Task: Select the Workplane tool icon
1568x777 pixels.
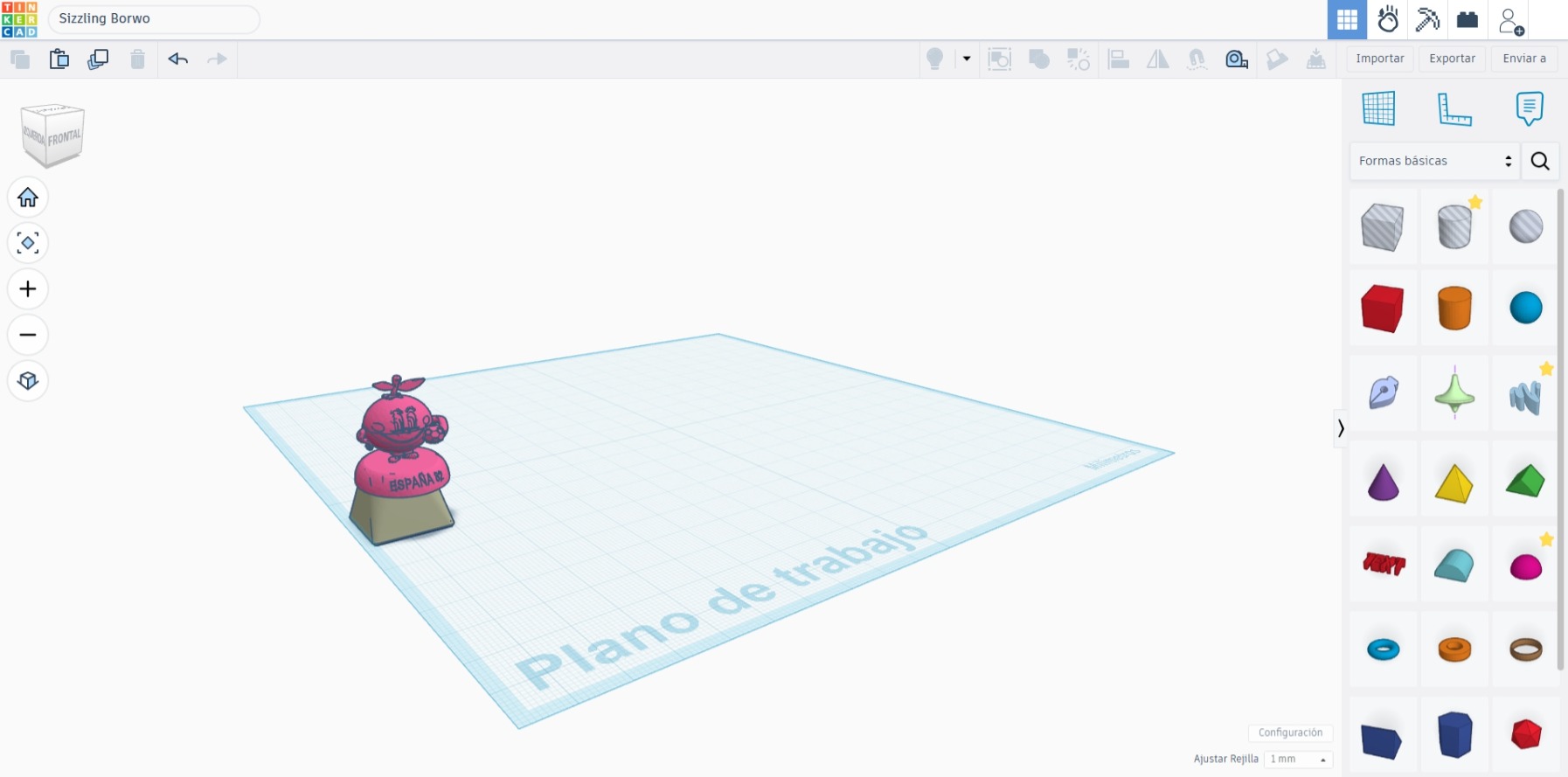Action: 1378,108
